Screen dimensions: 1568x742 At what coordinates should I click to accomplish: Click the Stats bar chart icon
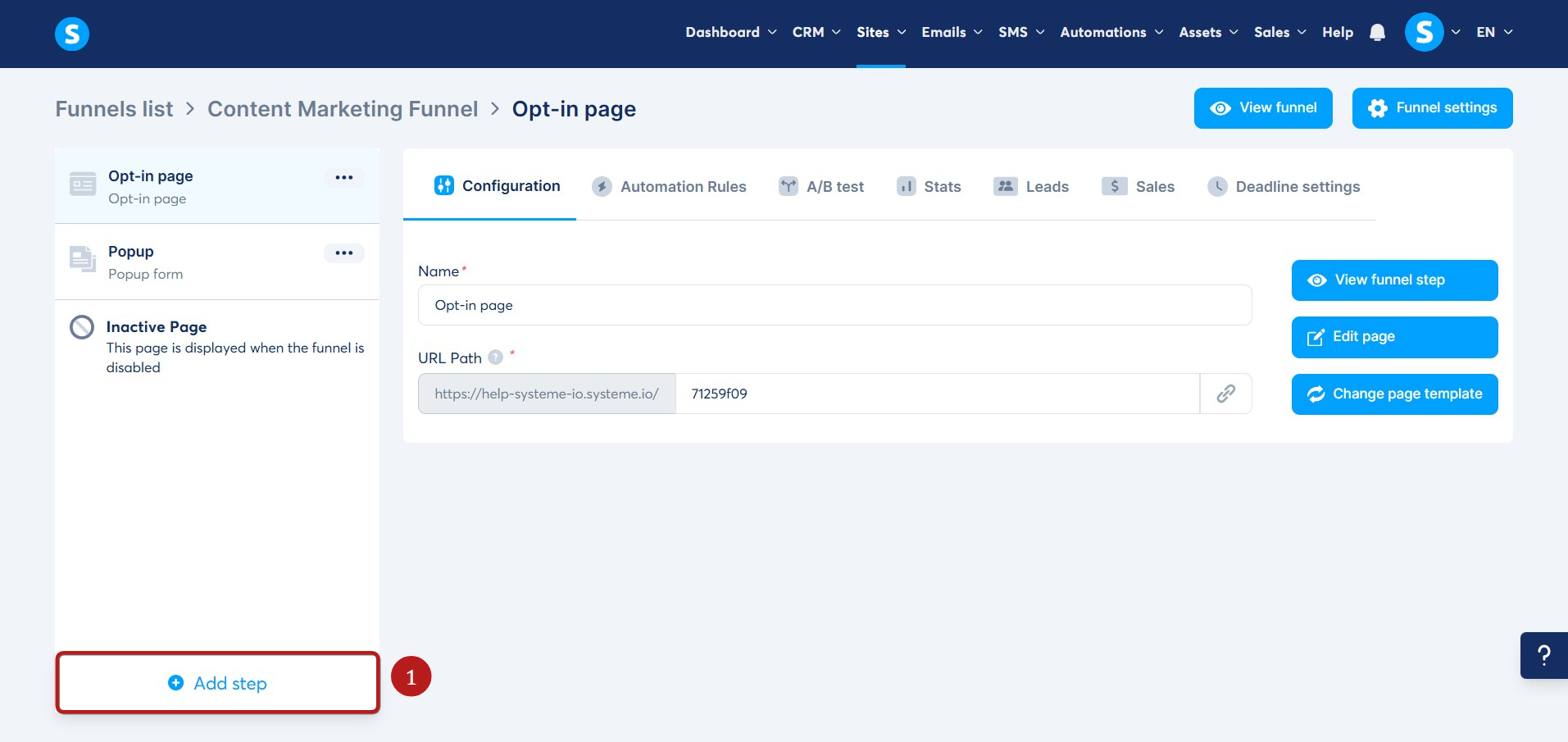(907, 186)
